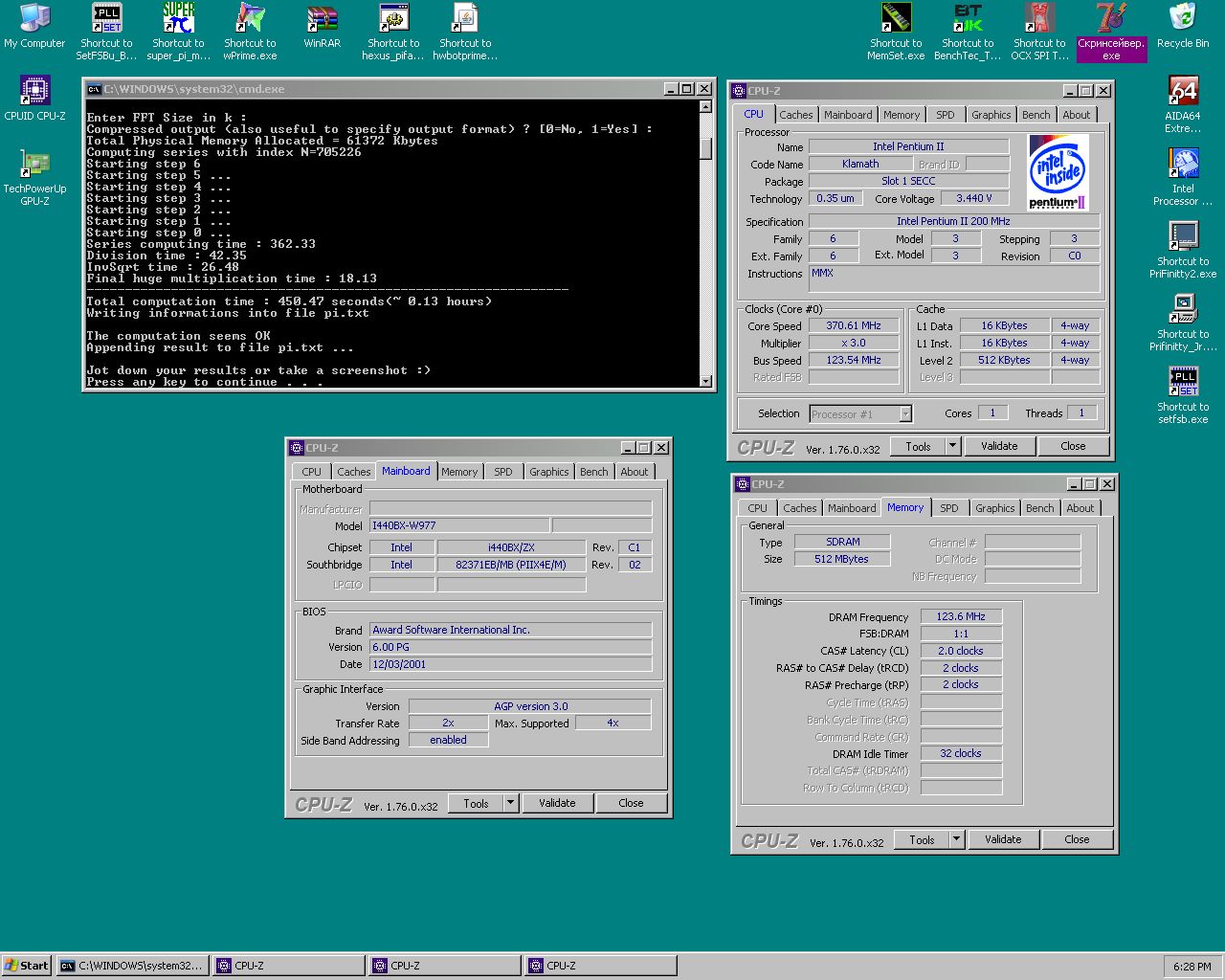The height and width of the screenshot is (980, 1225).
Task: Click Bus Speed value 123.54 MHz
Action: click(854, 360)
